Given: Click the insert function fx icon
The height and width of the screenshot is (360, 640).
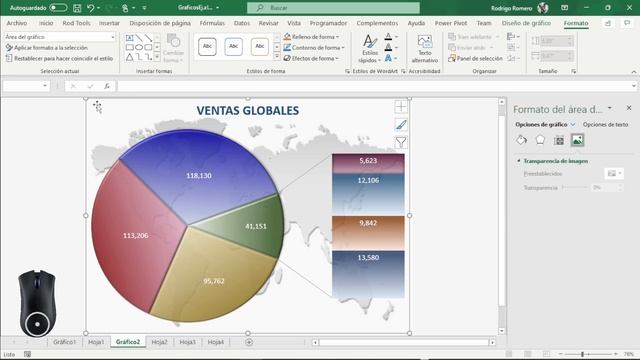Looking at the screenshot, I should (x=107, y=86).
